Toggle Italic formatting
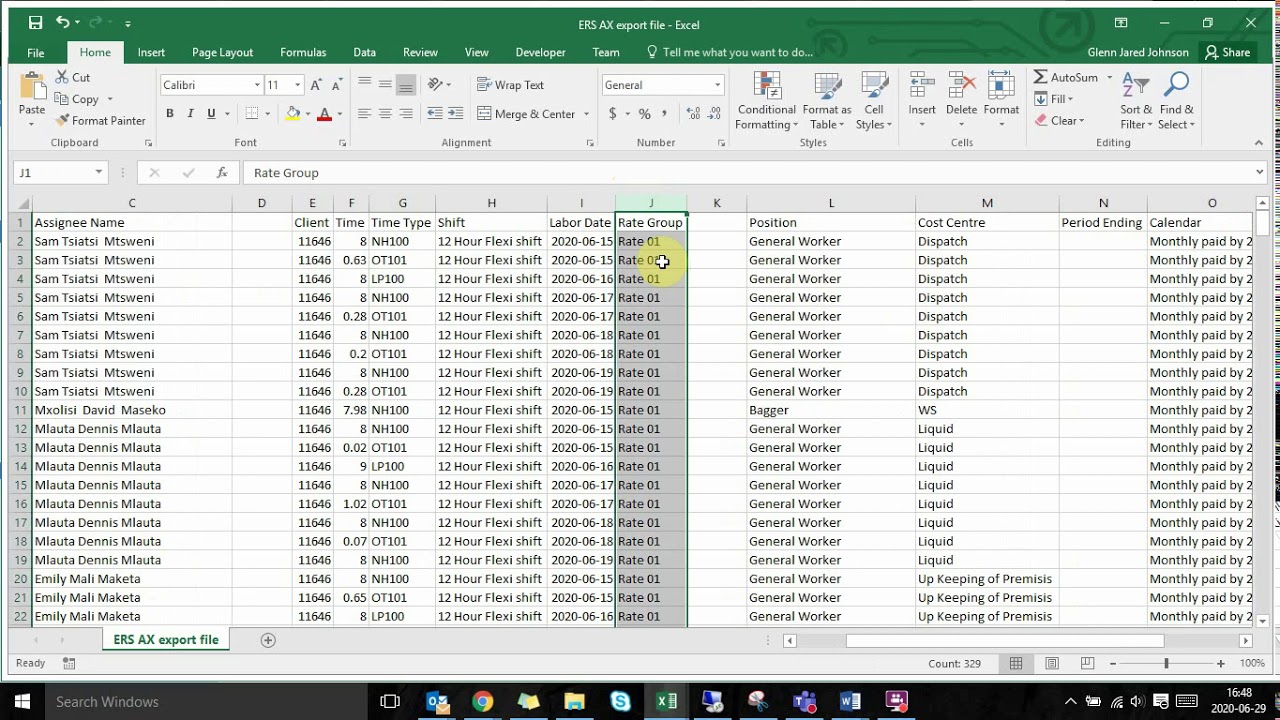1280x720 pixels. pos(190,114)
